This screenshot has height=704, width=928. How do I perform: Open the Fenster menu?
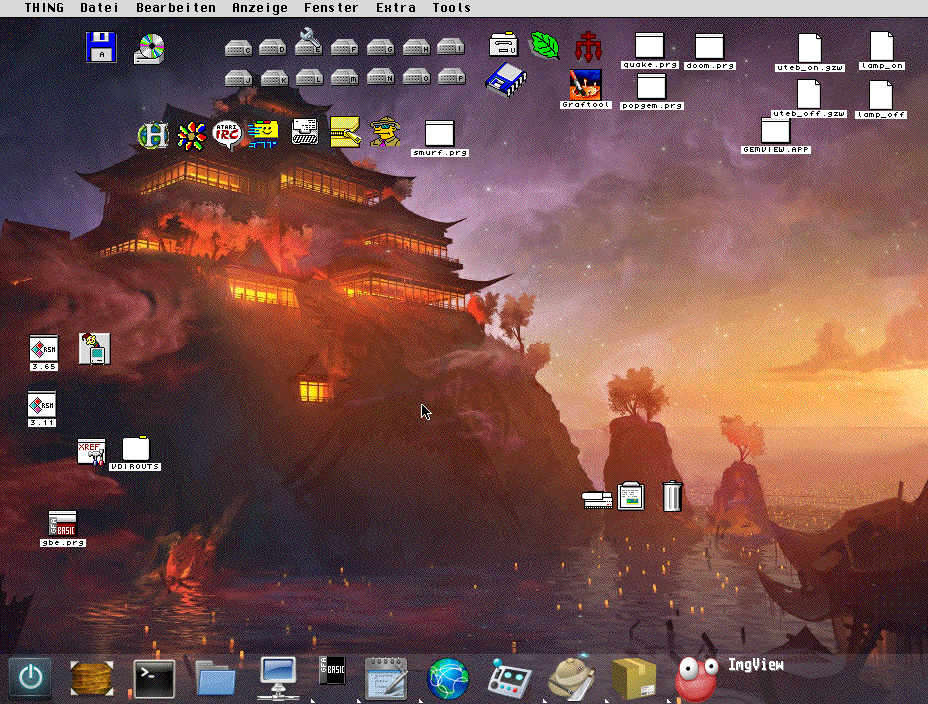331,8
